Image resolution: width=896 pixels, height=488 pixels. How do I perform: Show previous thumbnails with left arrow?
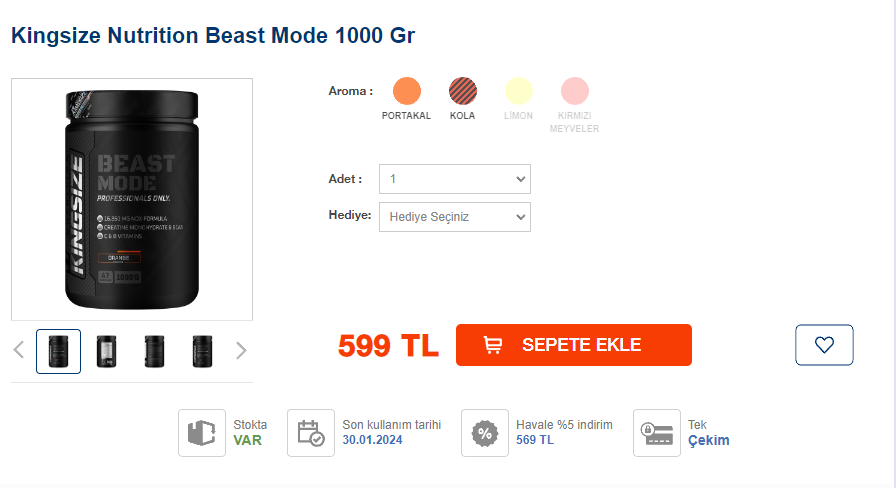(19, 350)
